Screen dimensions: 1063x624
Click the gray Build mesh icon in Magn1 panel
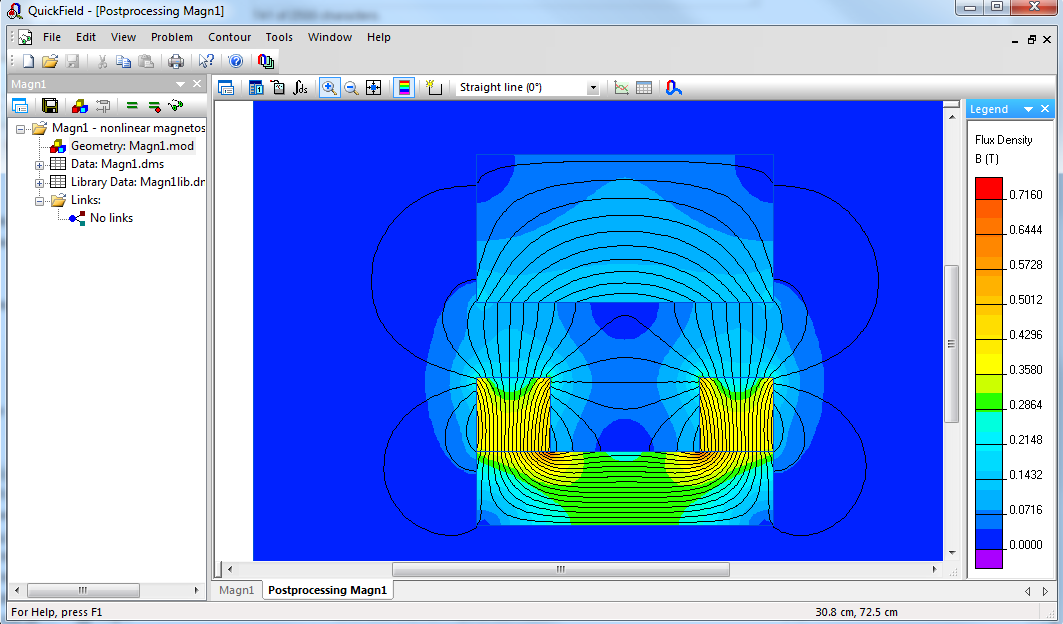pyautogui.click(x=102, y=106)
